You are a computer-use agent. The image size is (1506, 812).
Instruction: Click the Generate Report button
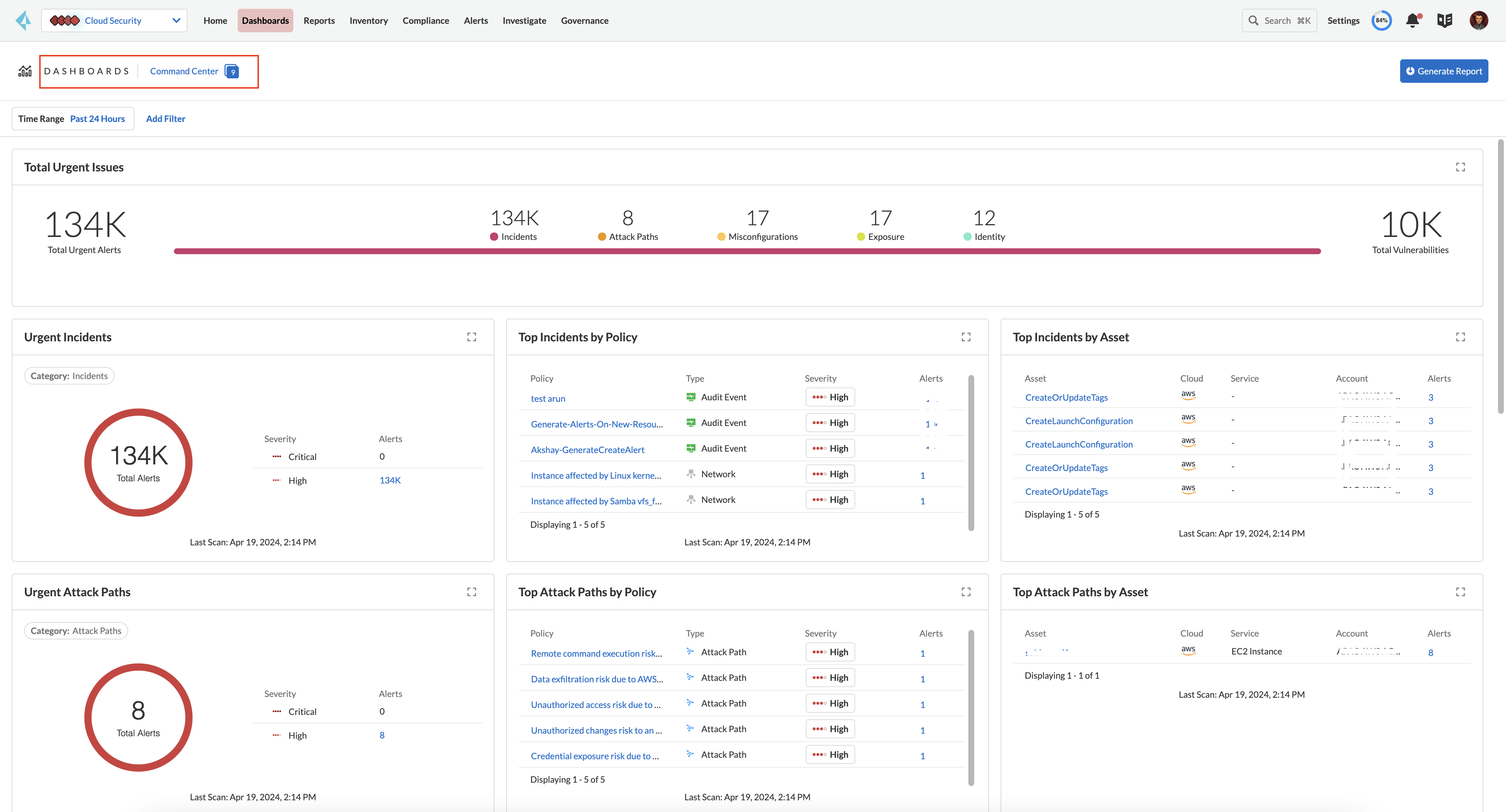tap(1443, 71)
